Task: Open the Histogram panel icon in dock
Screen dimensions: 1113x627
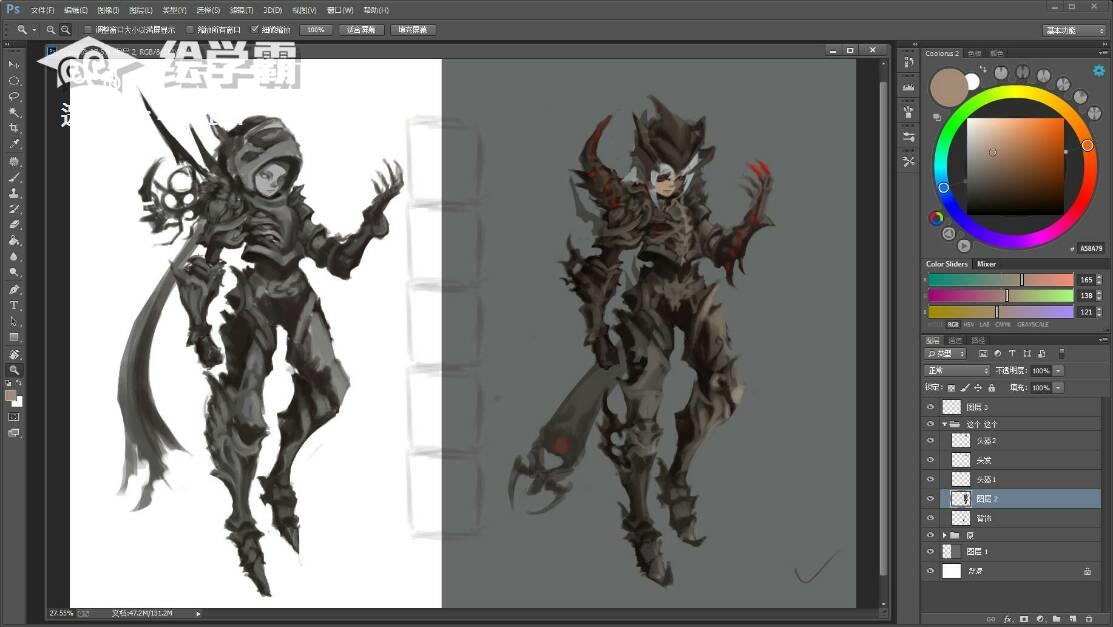Action: pos(909,87)
